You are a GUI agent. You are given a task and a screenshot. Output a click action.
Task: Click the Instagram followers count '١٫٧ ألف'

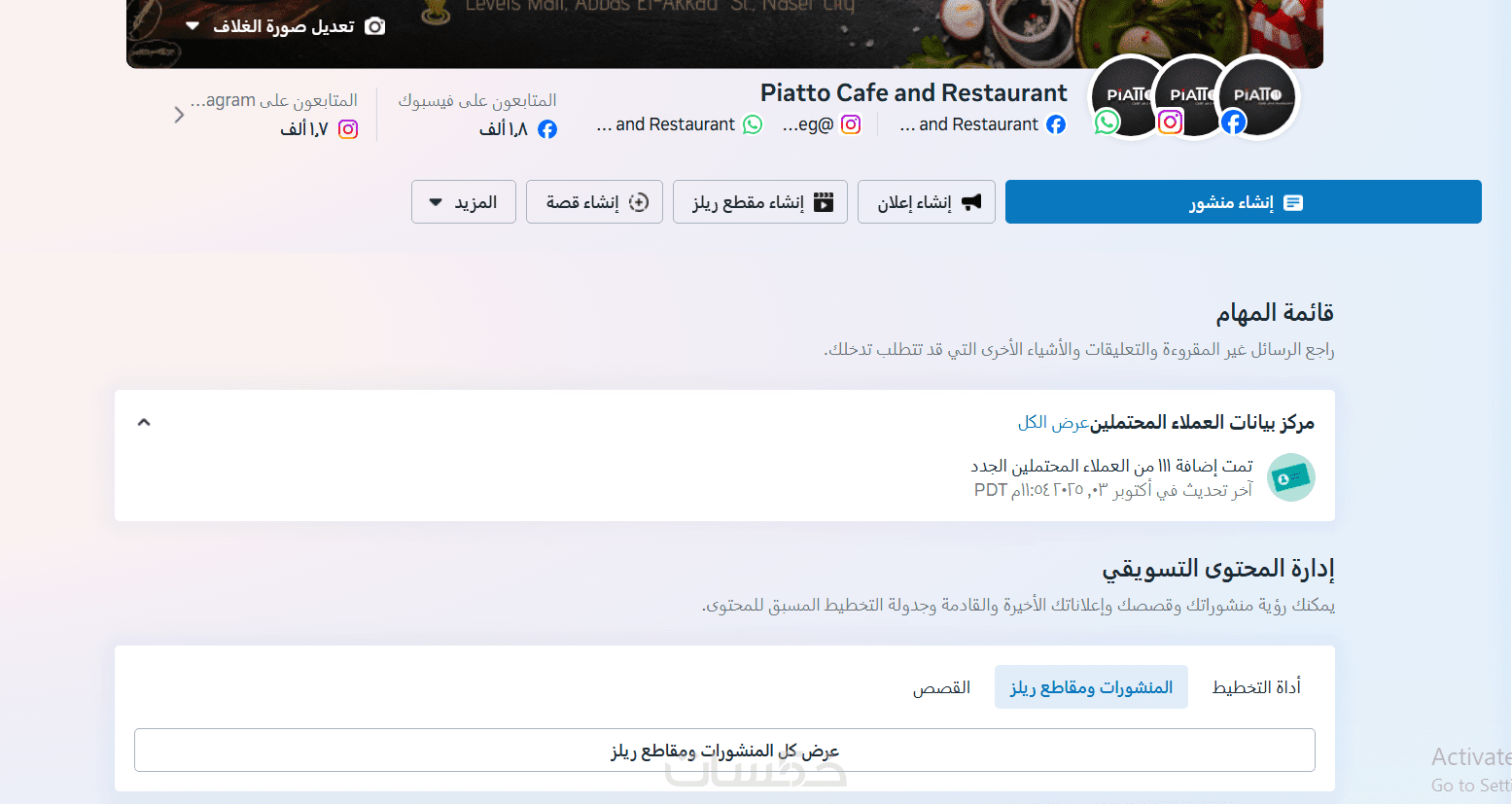[x=304, y=129]
